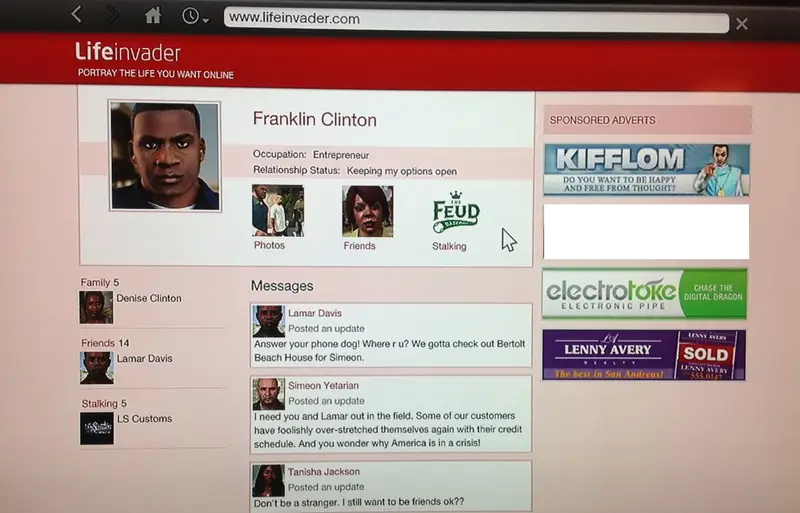
Task: Open The Feud Stalking logo
Action: [x=456, y=212]
